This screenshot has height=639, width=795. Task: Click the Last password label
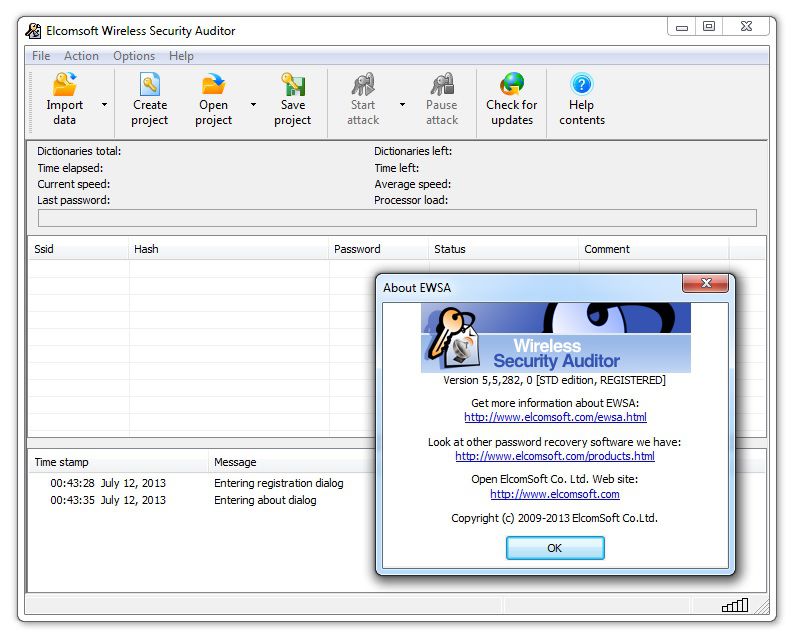coord(74,200)
